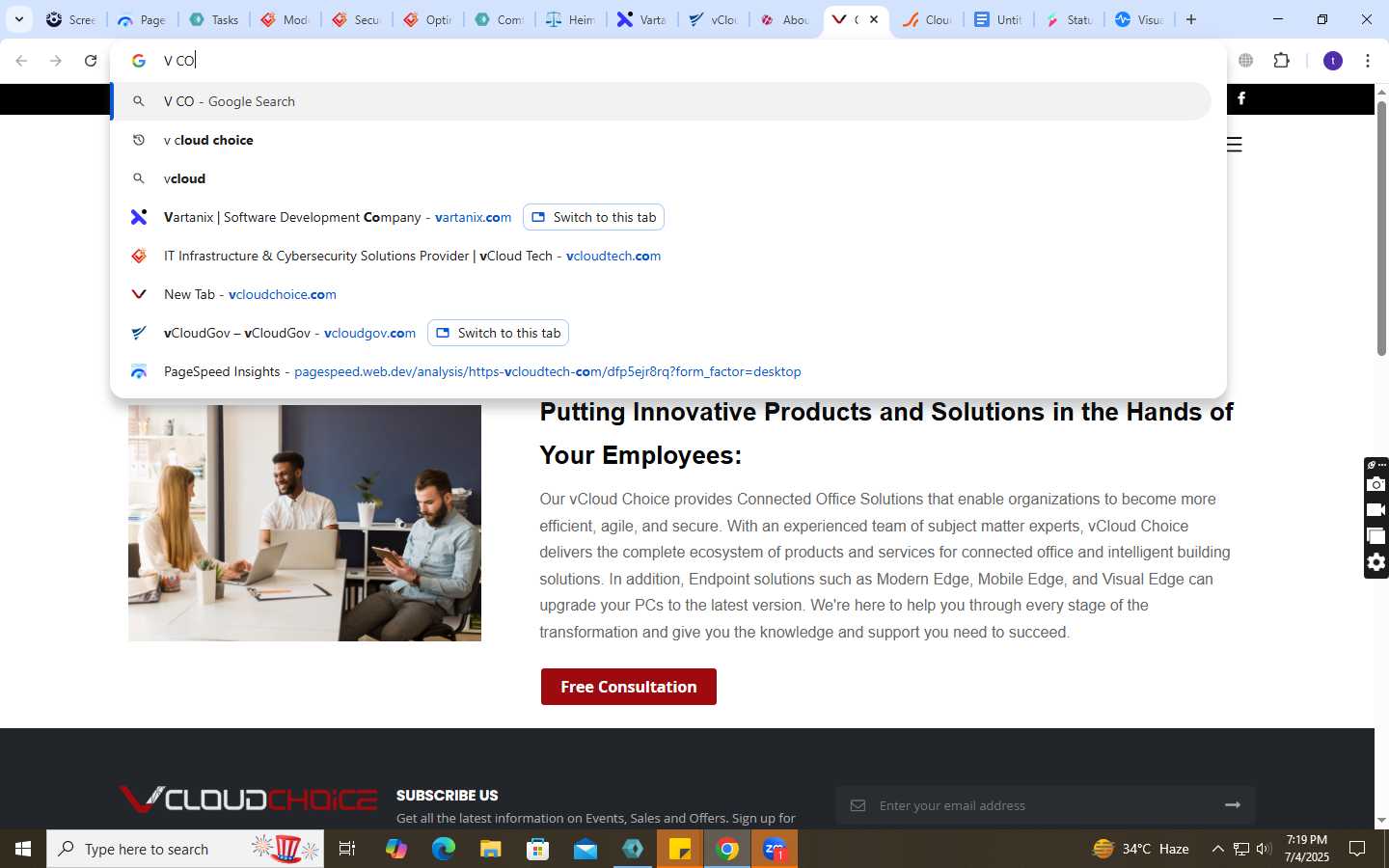Open the side widget settings gear

(1376, 562)
